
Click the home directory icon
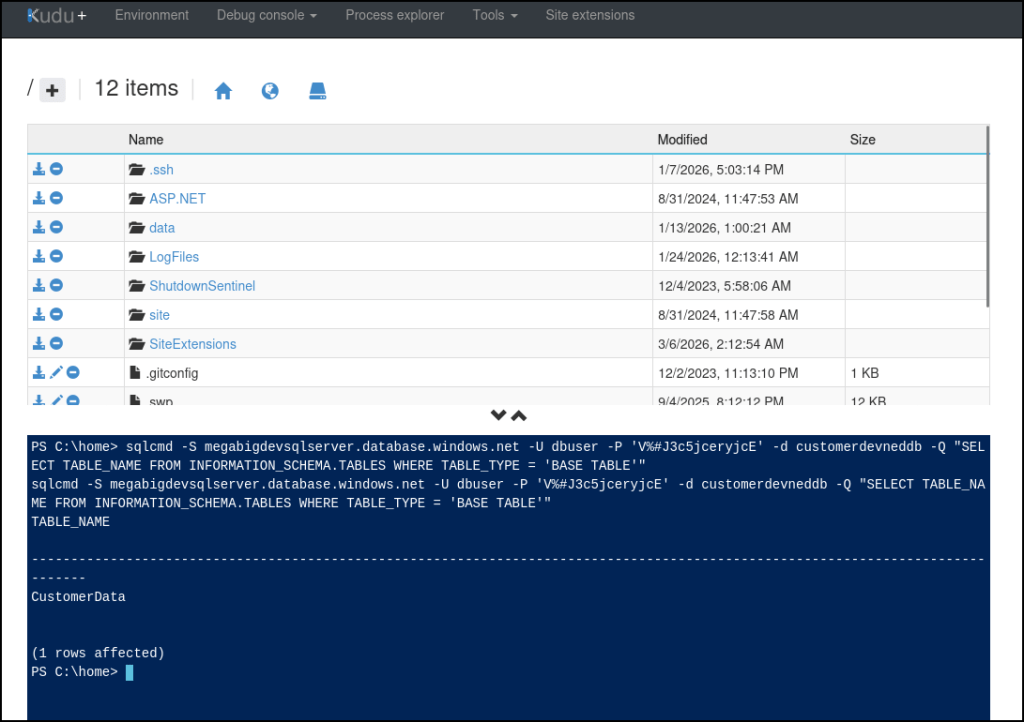point(223,91)
